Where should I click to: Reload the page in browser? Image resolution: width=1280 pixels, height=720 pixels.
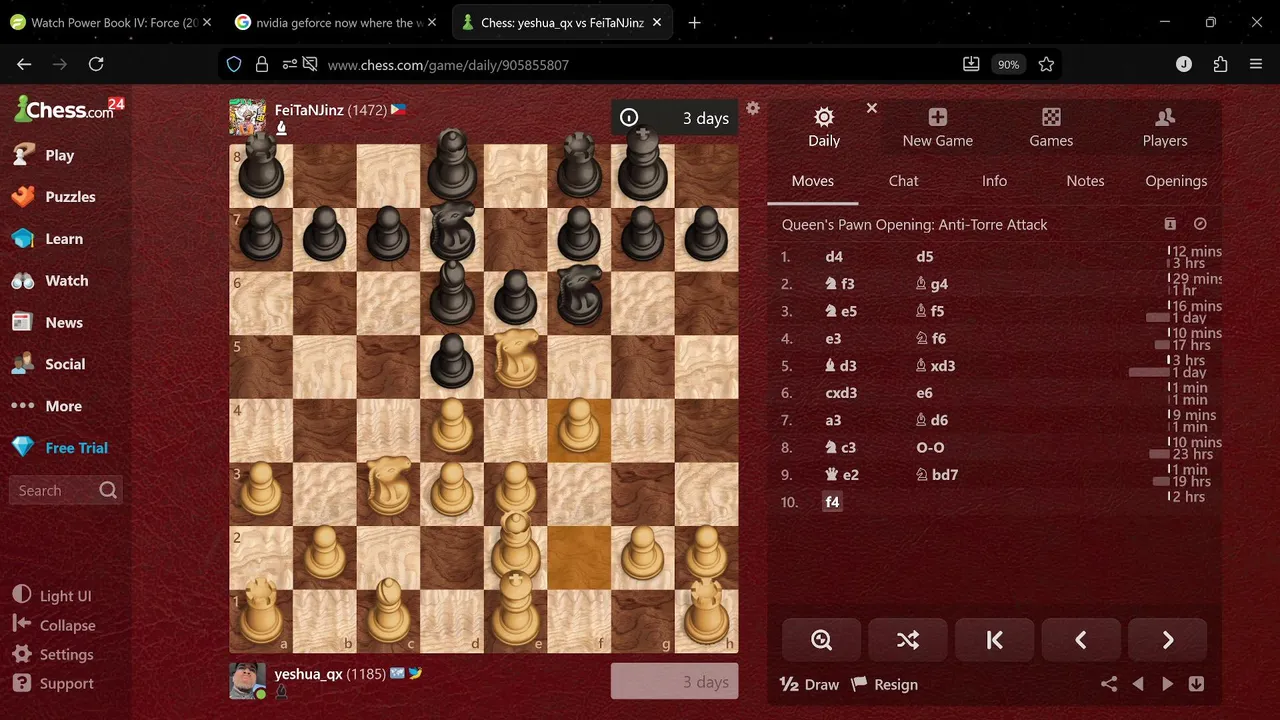pyautogui.click(x=96, y=64)
